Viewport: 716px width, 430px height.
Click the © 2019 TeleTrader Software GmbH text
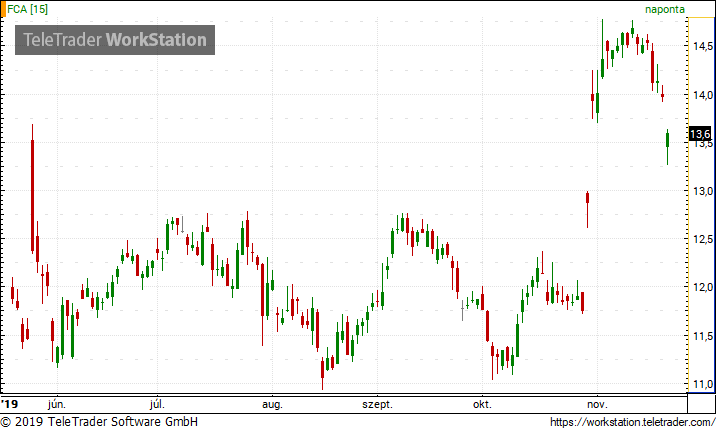click(x=99, y=422)
